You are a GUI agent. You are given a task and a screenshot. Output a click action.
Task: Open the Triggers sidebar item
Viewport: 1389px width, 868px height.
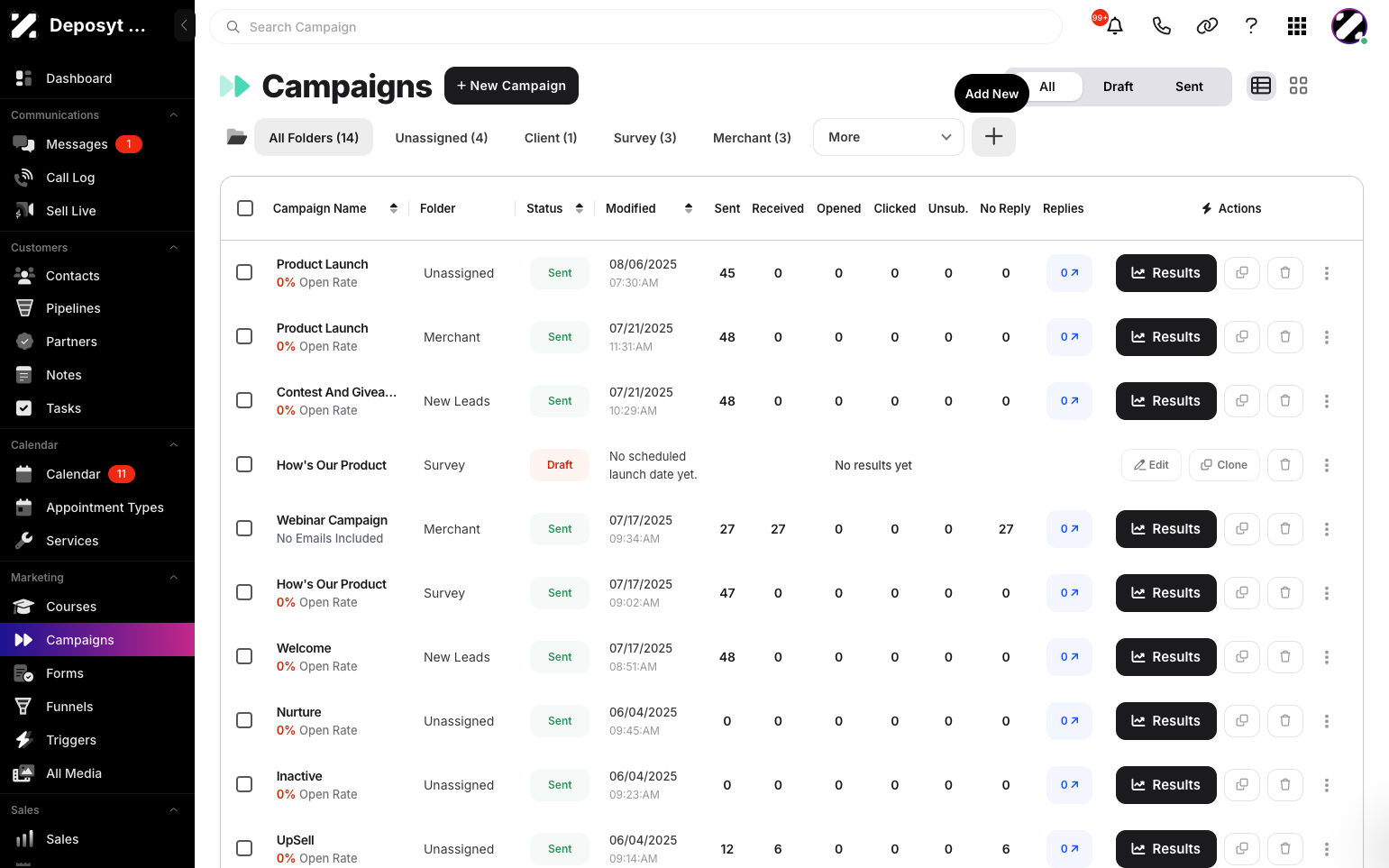coord(97,740)
